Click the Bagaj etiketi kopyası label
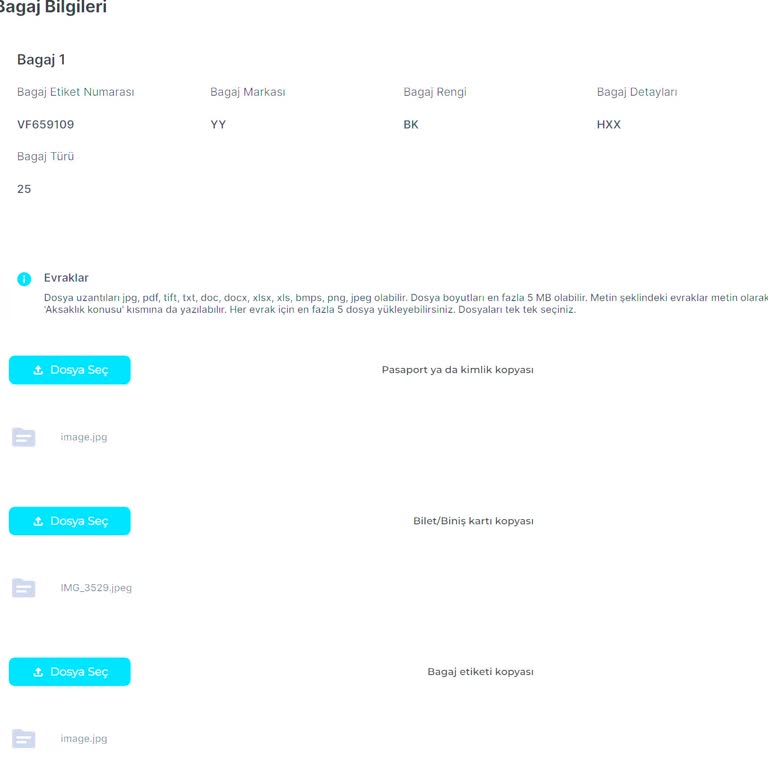This screenshot has height=768, width=768. [480, 672]
